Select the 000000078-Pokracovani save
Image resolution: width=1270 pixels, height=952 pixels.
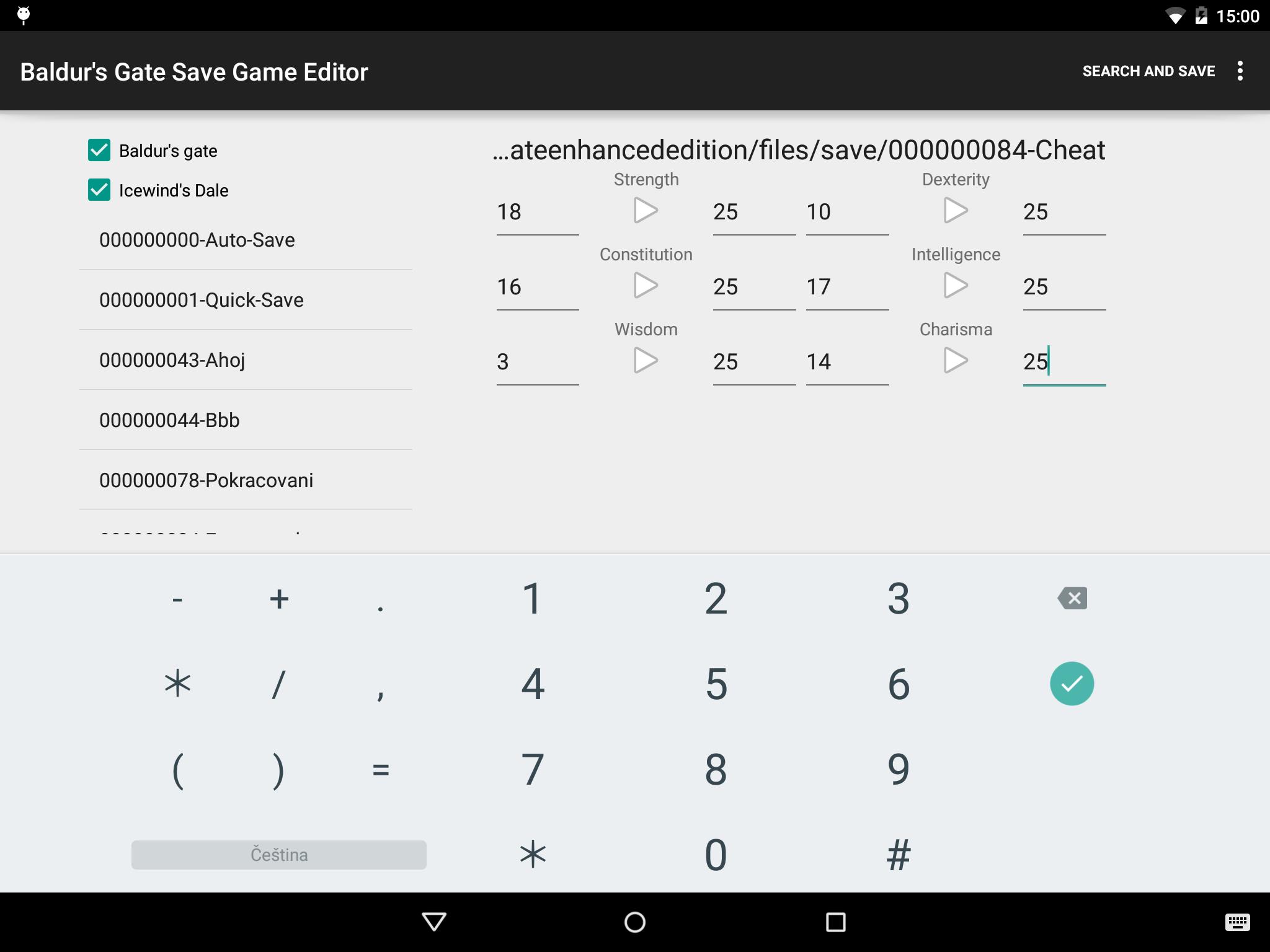(x=246, y=480)
